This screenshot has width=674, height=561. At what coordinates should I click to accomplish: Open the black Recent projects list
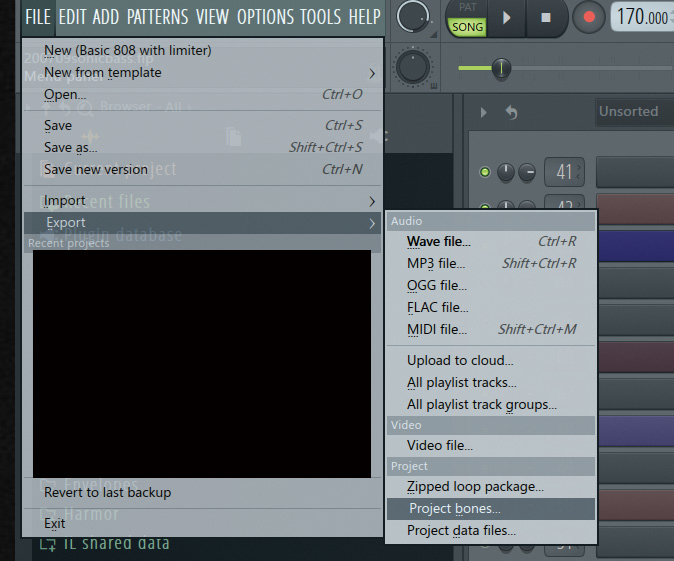(x=202, y=364)
